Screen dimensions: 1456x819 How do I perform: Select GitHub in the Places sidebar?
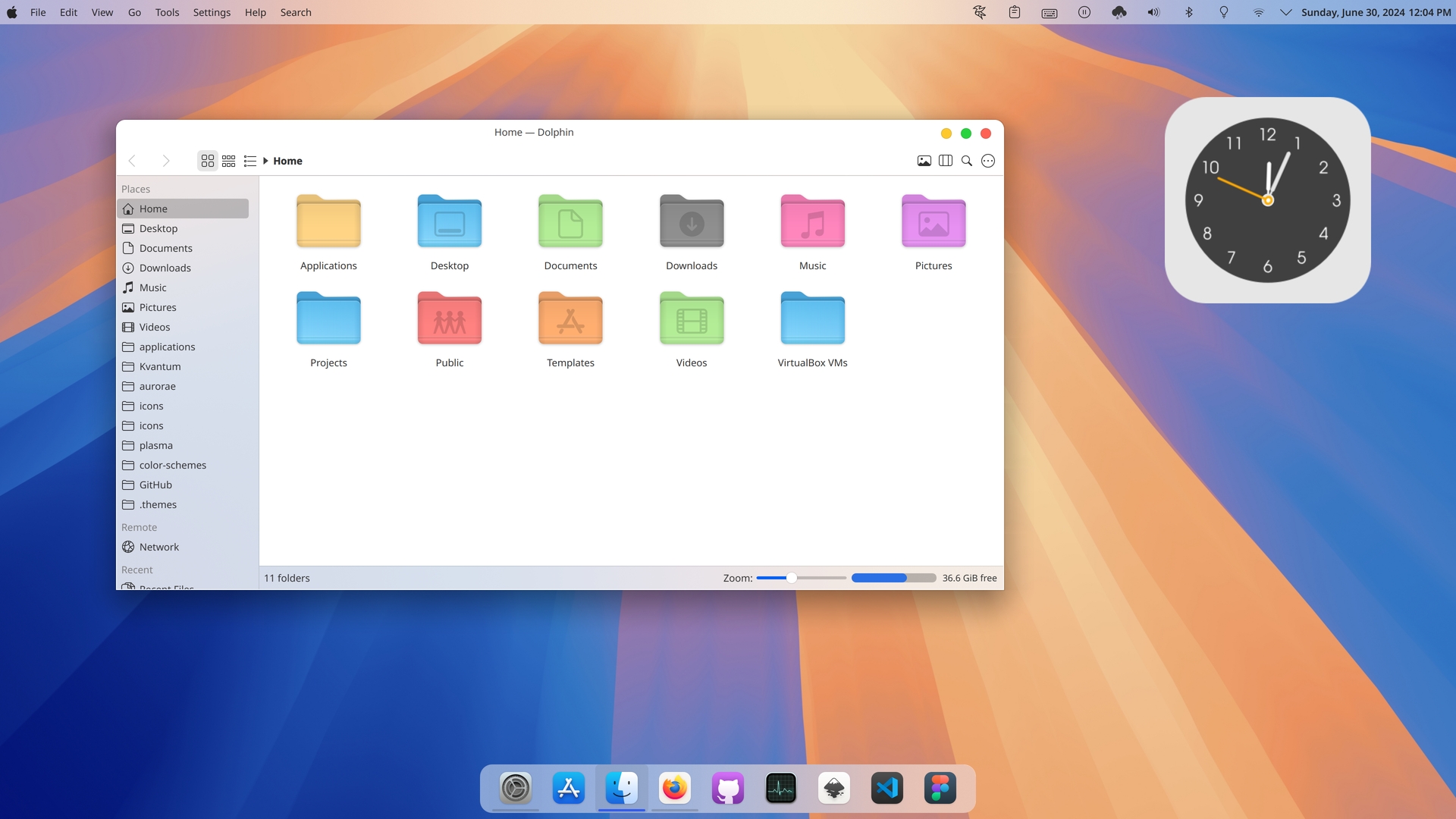coord(183,485)
